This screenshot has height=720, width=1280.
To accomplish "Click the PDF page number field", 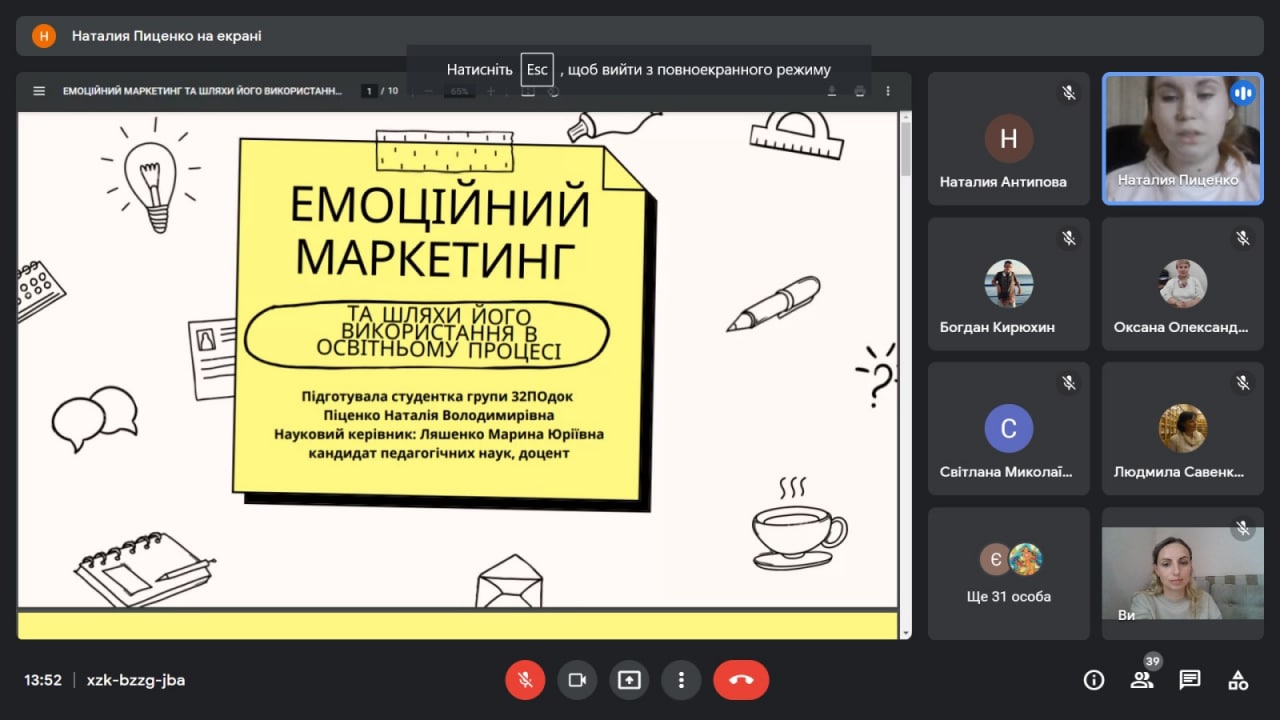I will (x=369, y=91).
